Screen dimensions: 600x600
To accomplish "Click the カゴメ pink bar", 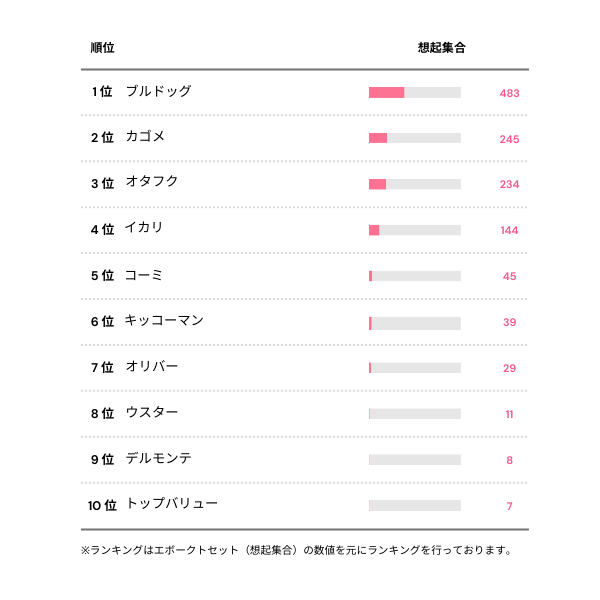I will (x=378, y=138).
